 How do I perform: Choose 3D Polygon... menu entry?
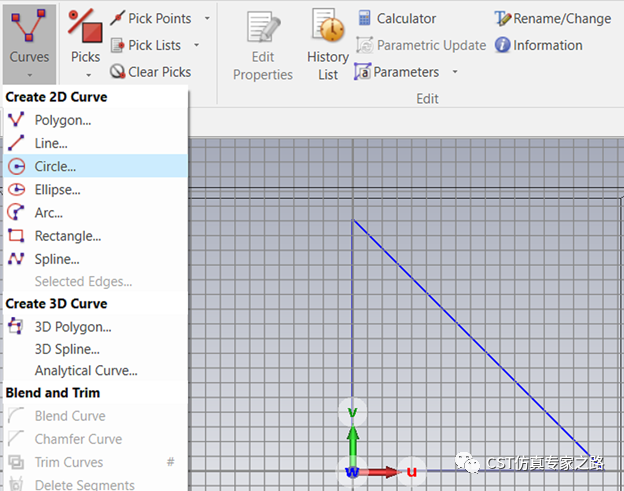tap(96, 327)
